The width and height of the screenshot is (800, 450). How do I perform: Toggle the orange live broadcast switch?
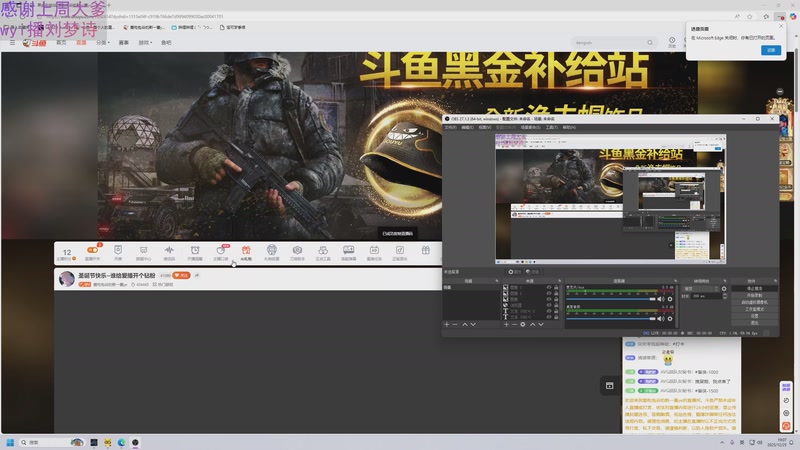click(93, 251)
